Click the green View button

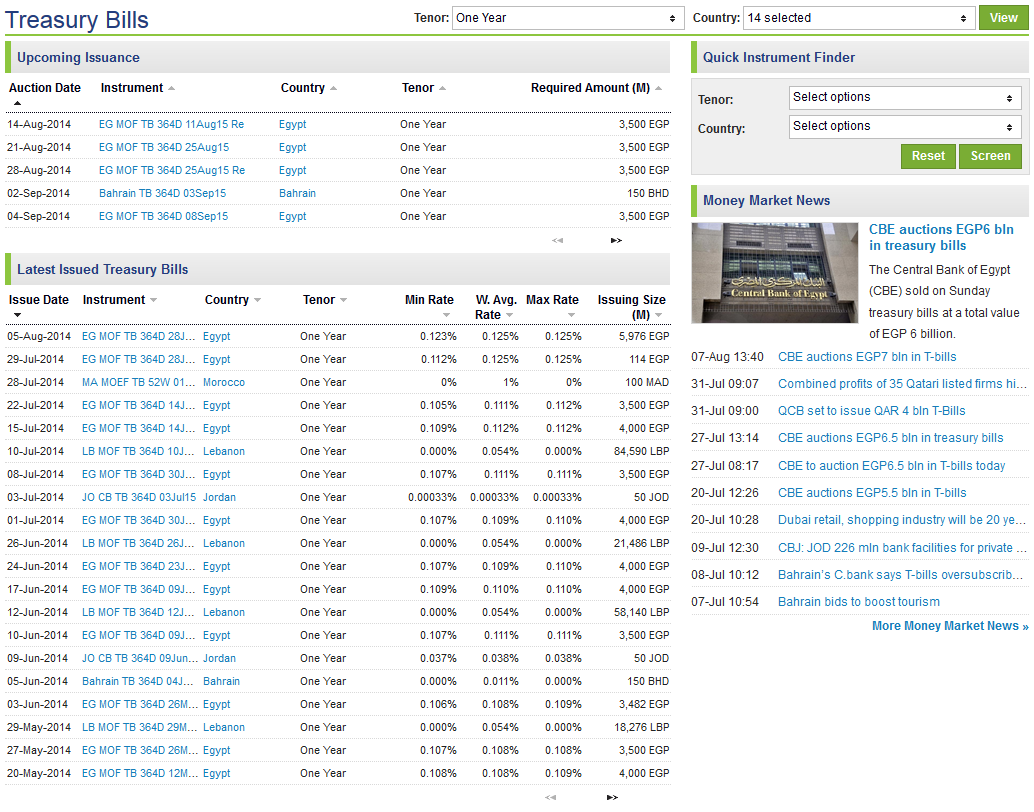pyautogui.click(x=1003, y=18)
